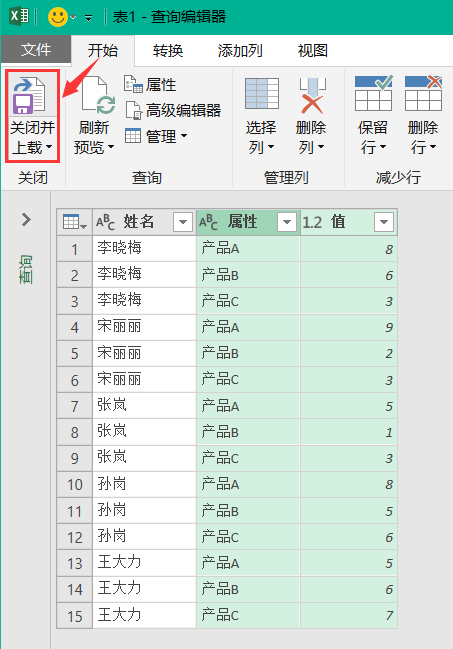
Task: Expand the 保留行 dropdown label
Action: 373,137
